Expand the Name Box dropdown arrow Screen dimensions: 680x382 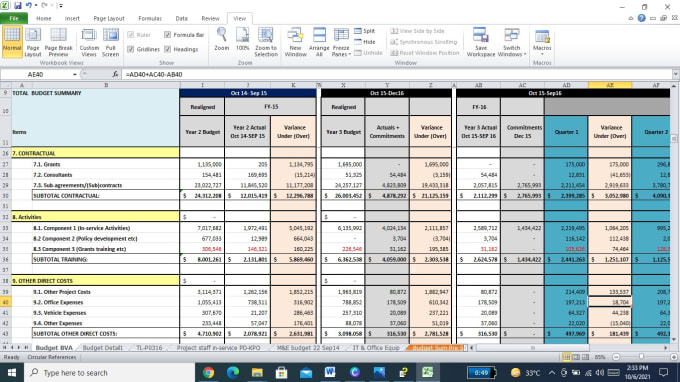pos(75,75)
